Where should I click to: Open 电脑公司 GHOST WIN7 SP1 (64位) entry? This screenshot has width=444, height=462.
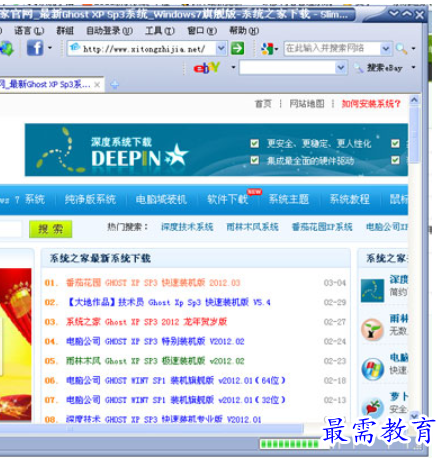(x=176, y=380)
